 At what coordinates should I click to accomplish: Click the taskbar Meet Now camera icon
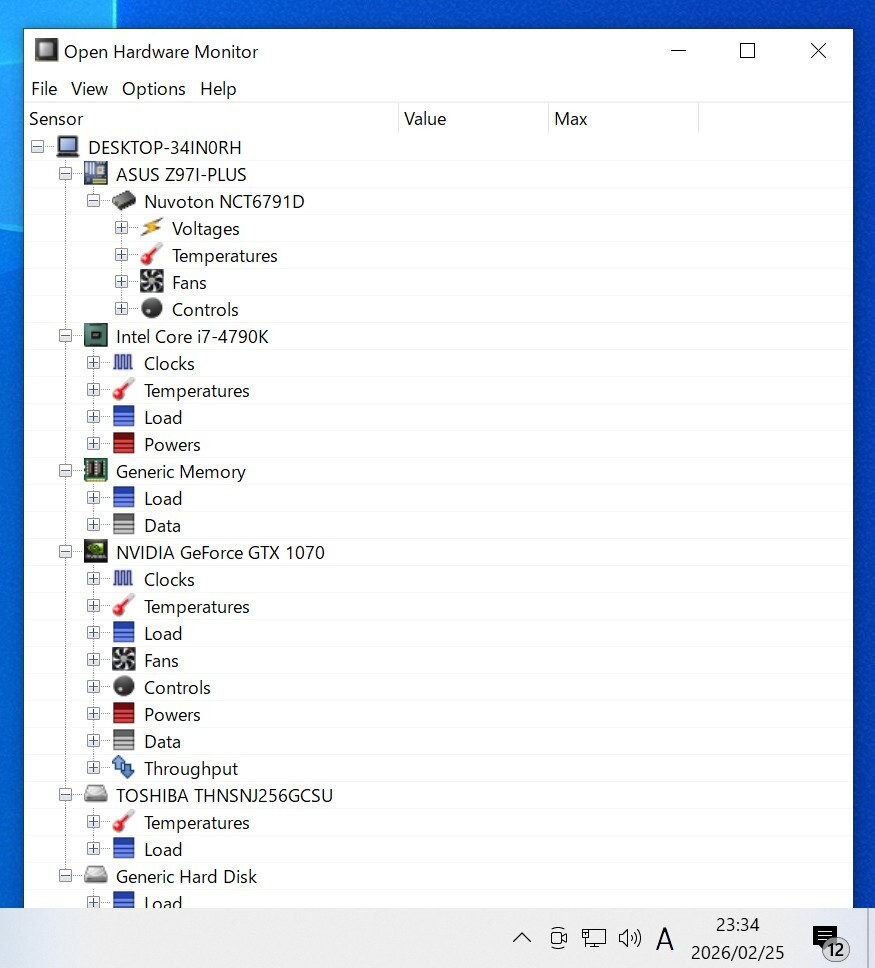tap(558, 938)
